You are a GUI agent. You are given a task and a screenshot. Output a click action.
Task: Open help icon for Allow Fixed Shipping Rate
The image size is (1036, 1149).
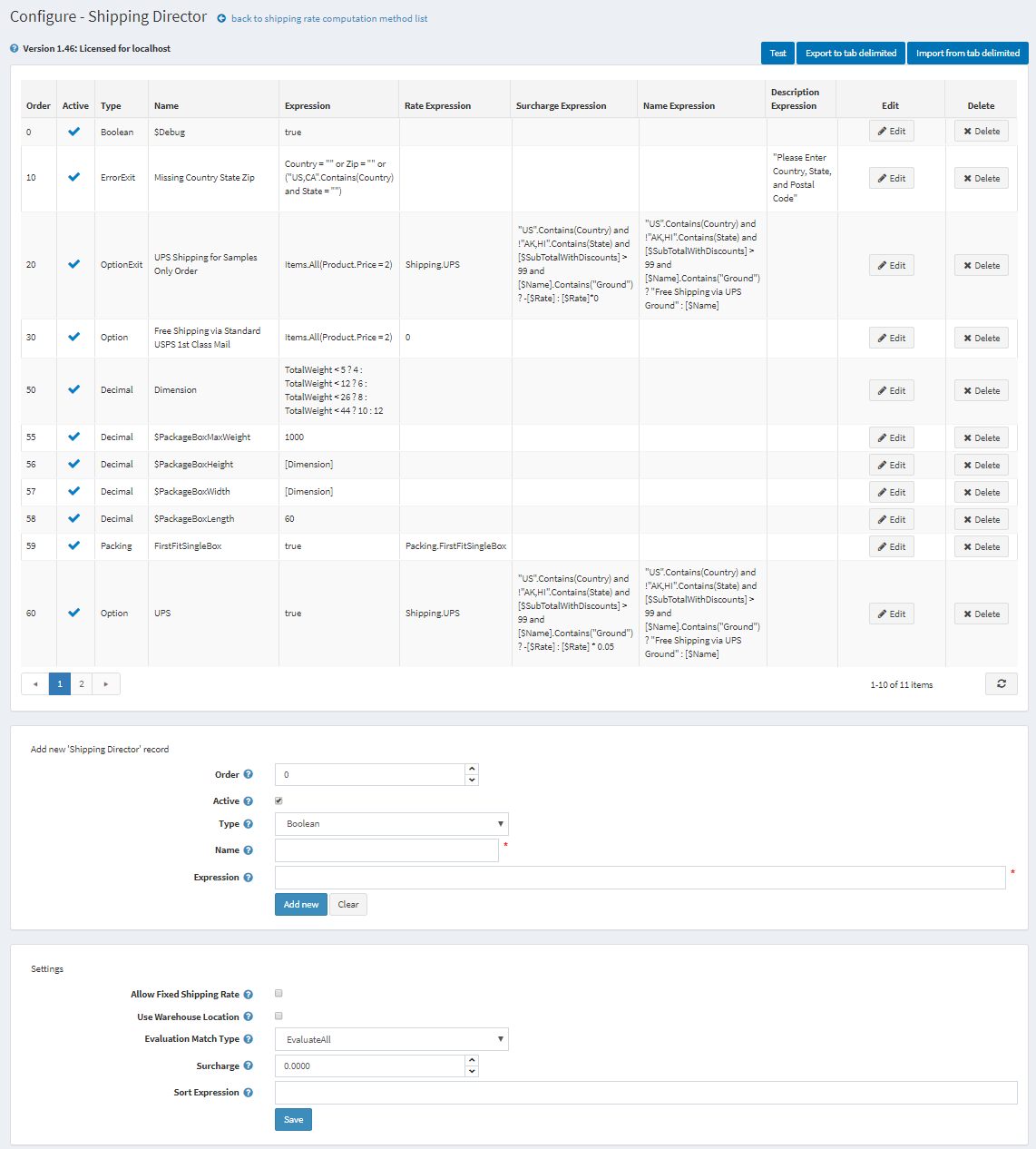248,995
